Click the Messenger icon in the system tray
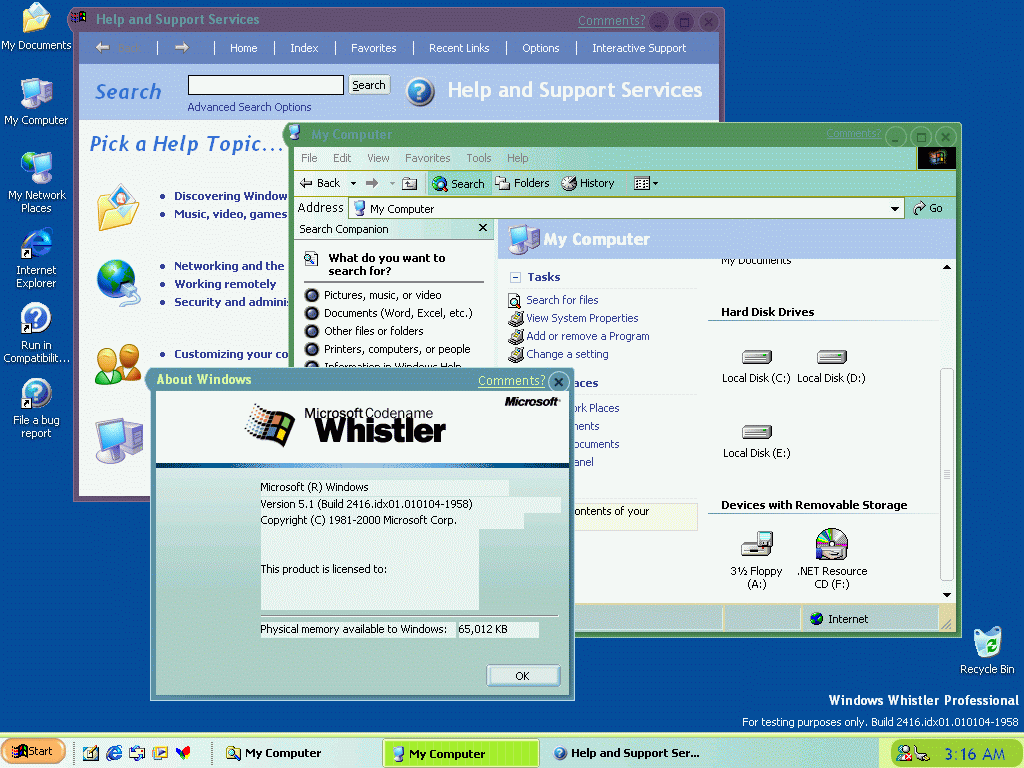 point(904,753)
